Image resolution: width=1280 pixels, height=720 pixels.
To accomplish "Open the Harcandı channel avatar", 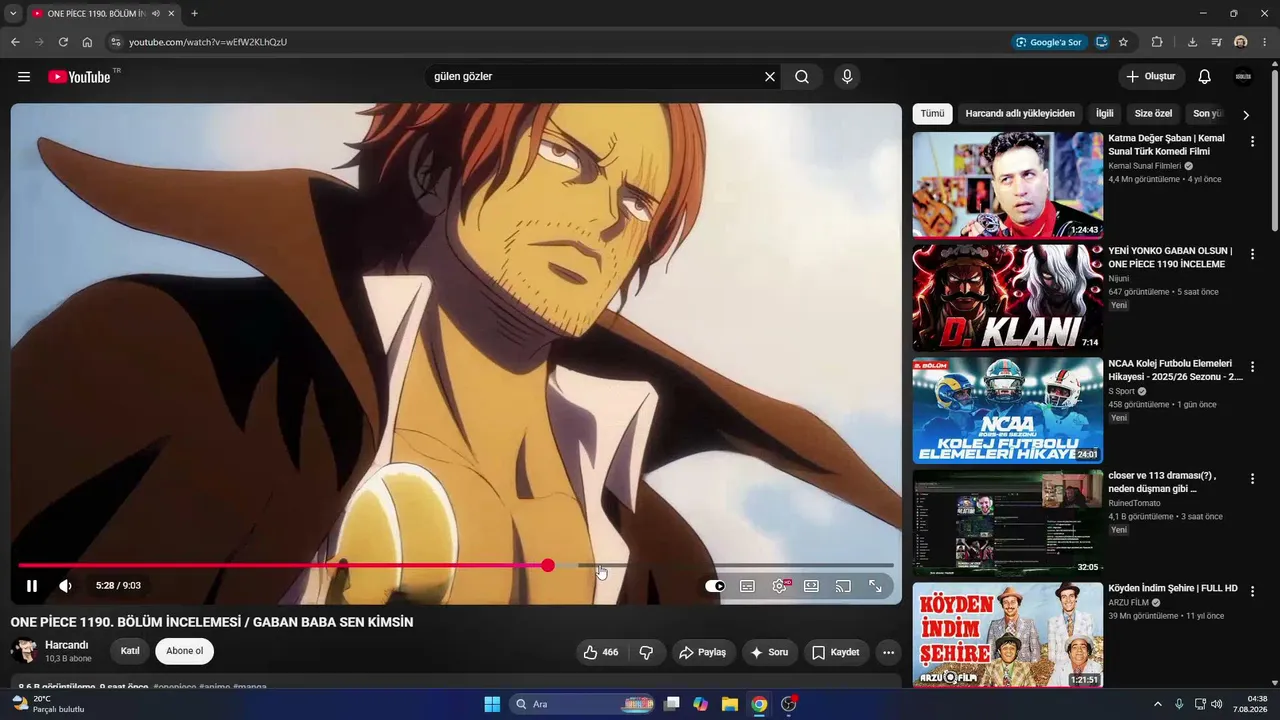I will [24, 651].
